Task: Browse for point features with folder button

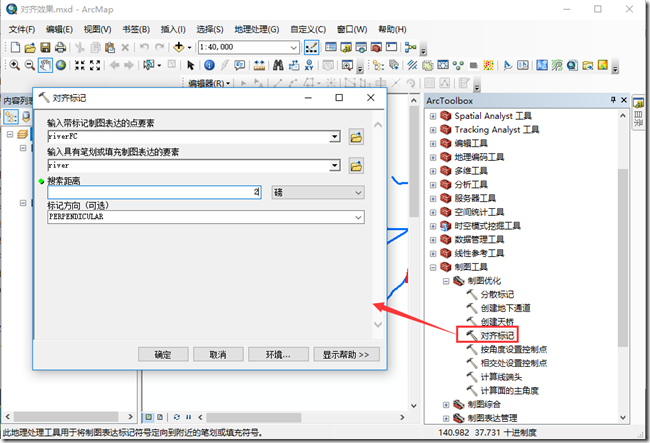Action: [356, 137]
